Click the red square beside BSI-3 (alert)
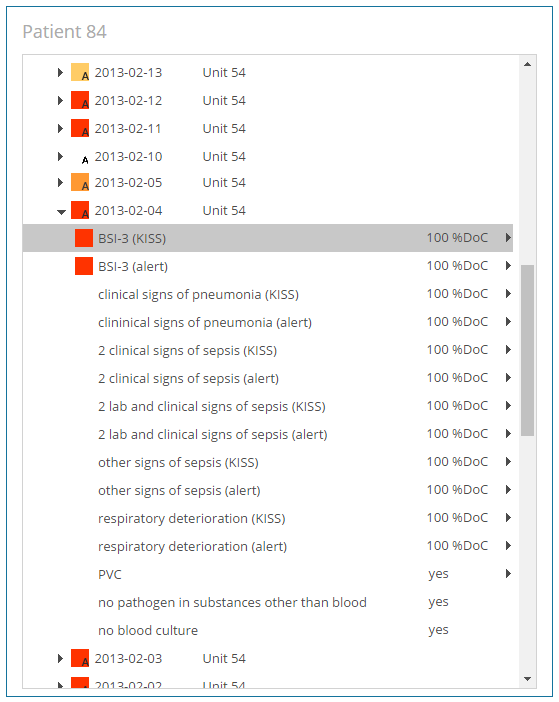Viewport: 559px width, 702px height. pos(84,266)
